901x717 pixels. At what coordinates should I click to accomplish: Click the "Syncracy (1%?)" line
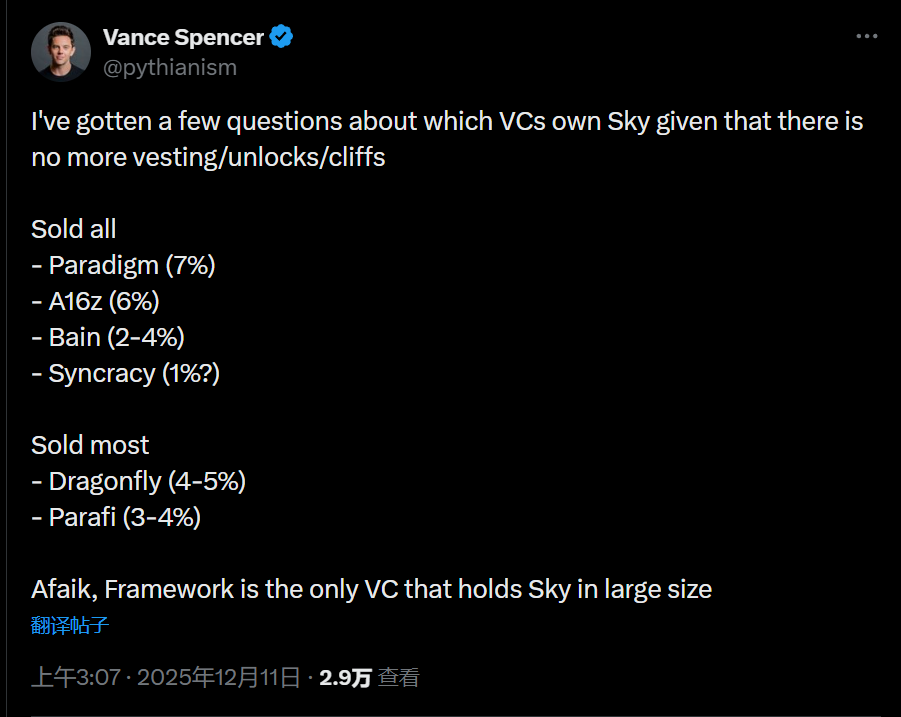(x=125, y=373)
